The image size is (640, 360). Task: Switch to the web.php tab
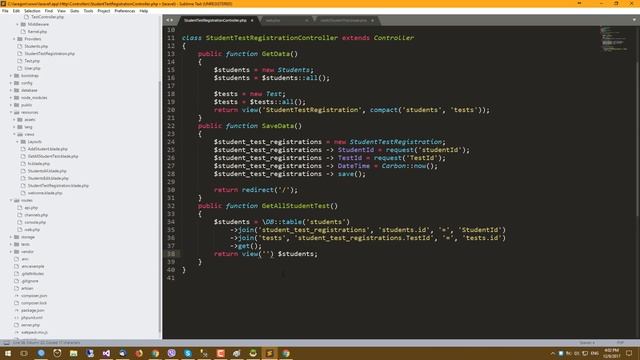(x=273, y=20)
